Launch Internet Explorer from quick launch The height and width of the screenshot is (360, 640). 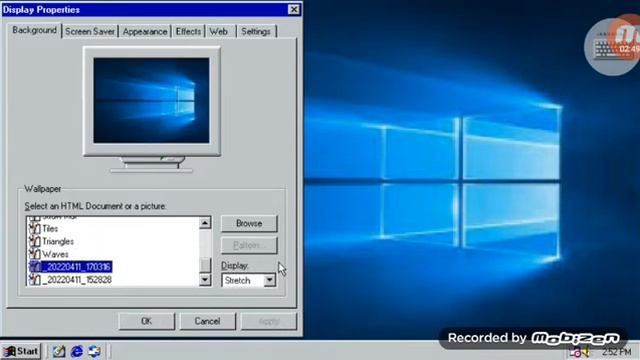click(77, 351)
